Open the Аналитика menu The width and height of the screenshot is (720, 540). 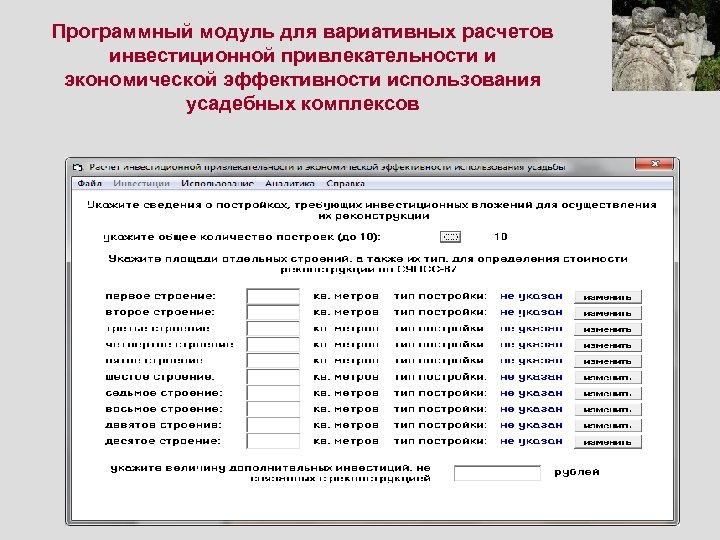pos(290,184)
